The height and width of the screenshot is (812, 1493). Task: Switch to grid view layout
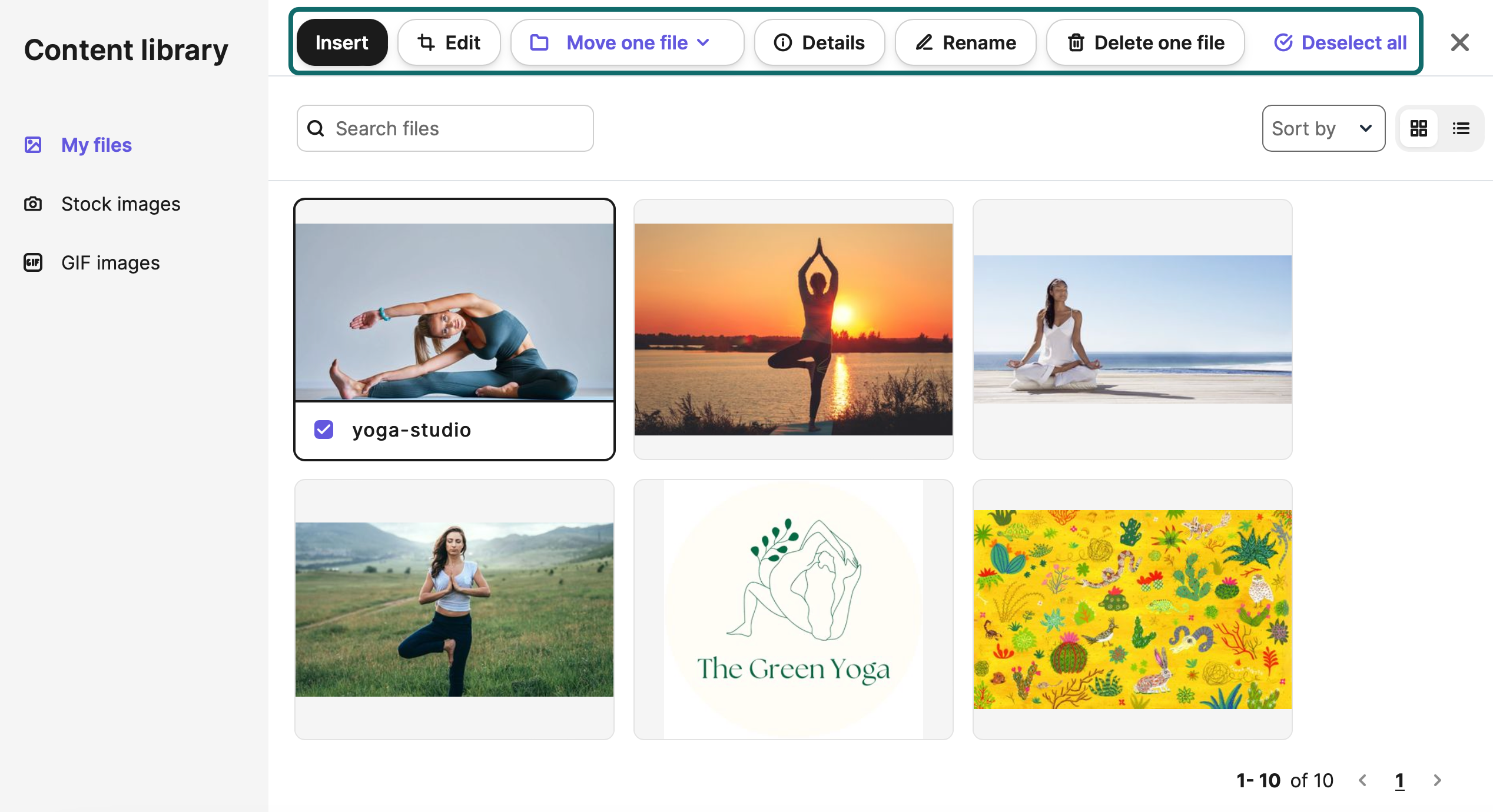coord(1418,128)
